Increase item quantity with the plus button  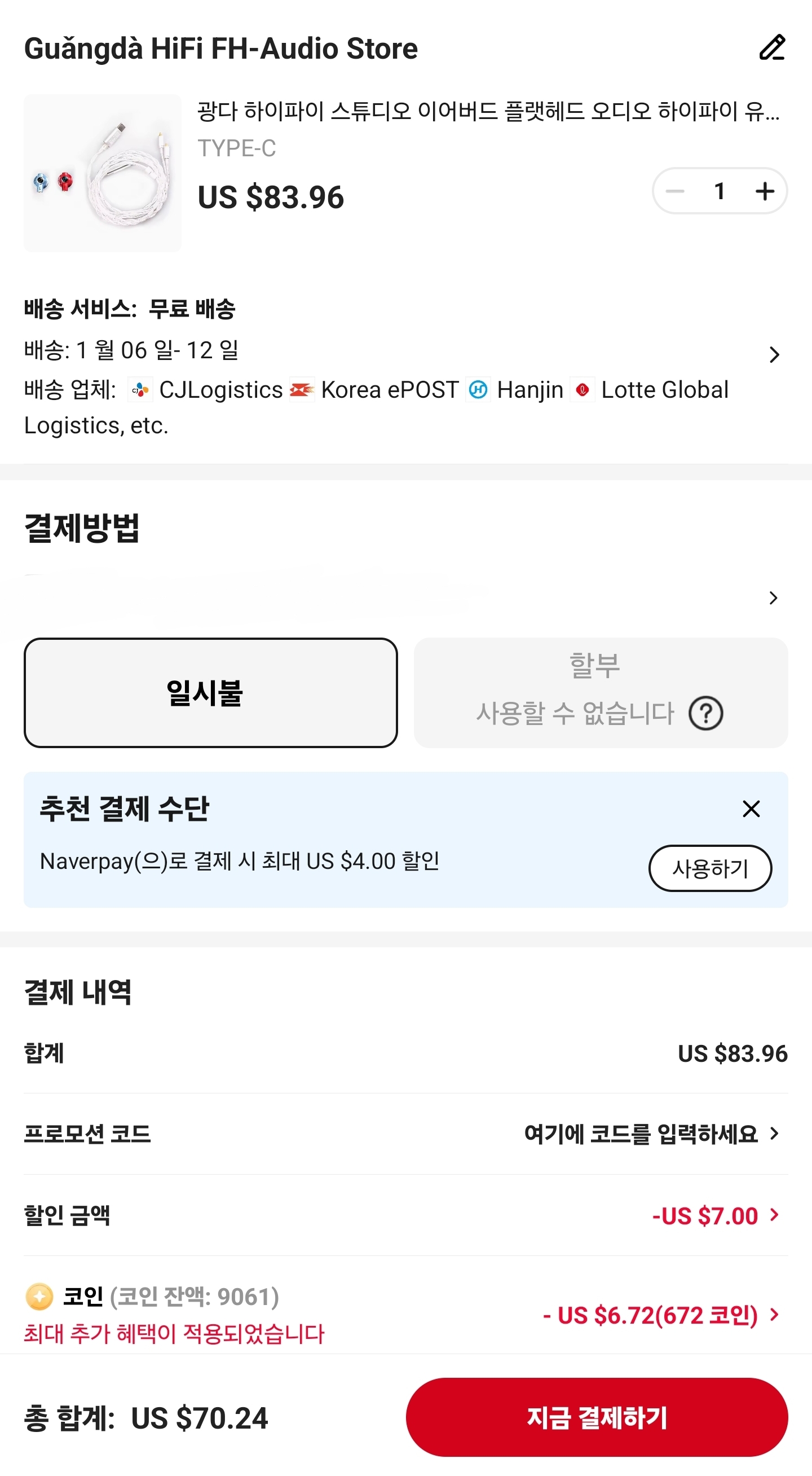765,192
